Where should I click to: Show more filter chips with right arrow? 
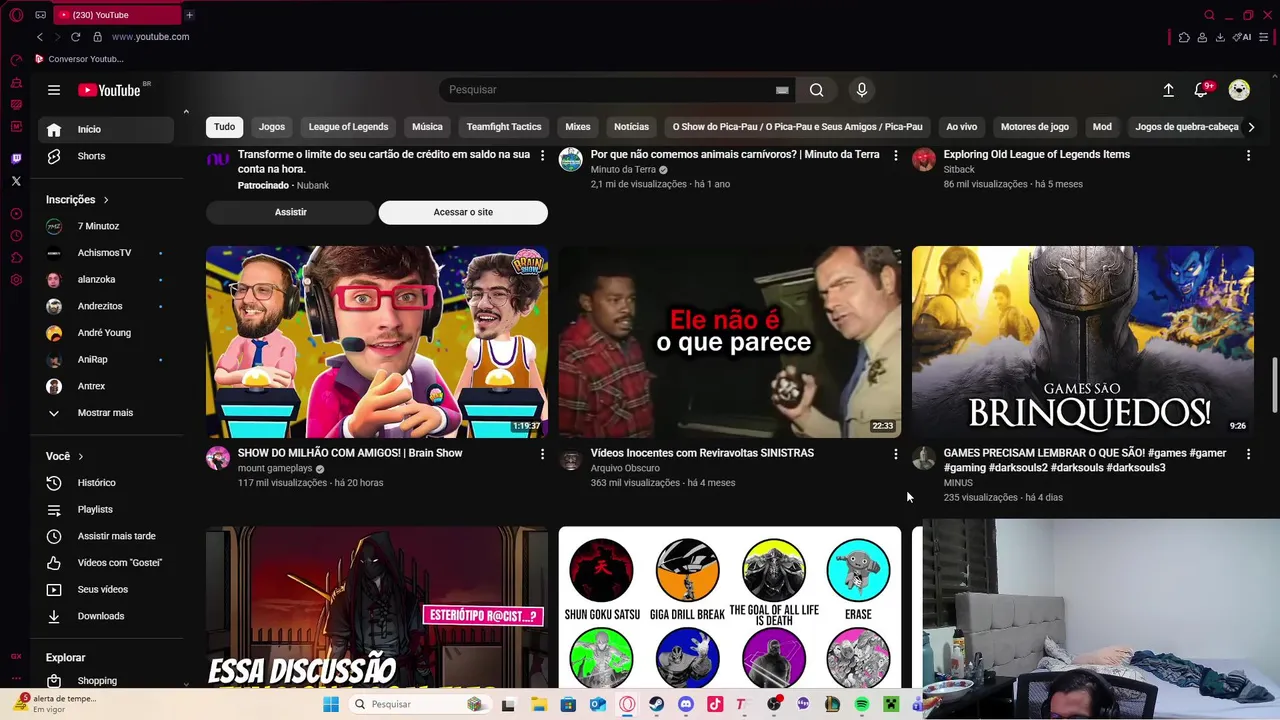coord(1251,127)
